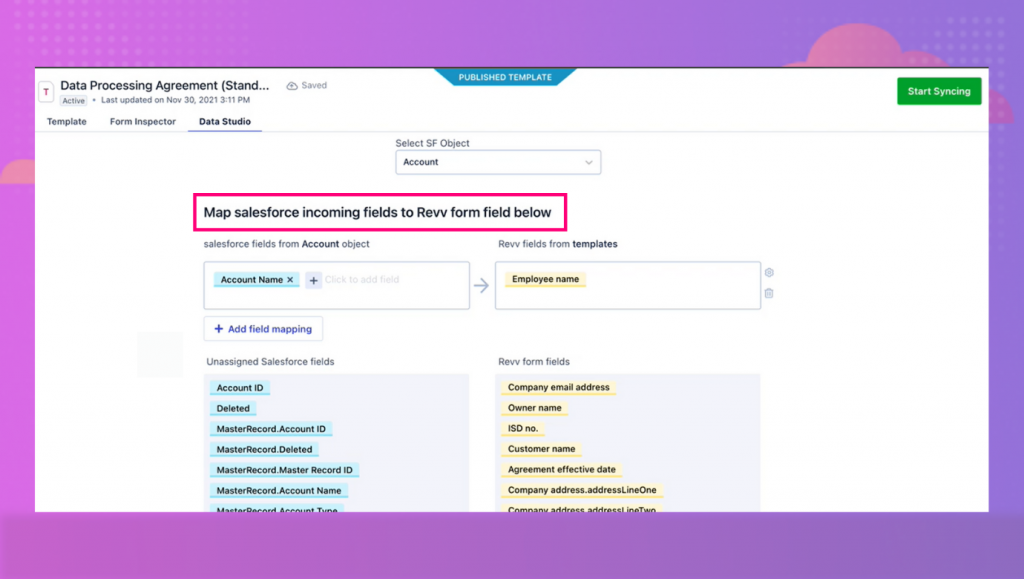This screenshot has height=579, width=1024.
Task: Click Agreement effective date form field
Action: coord(562,469)
